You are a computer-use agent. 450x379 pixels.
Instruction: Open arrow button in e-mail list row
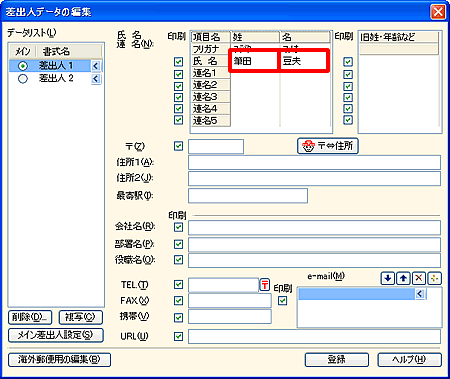(x=420, y=294)
